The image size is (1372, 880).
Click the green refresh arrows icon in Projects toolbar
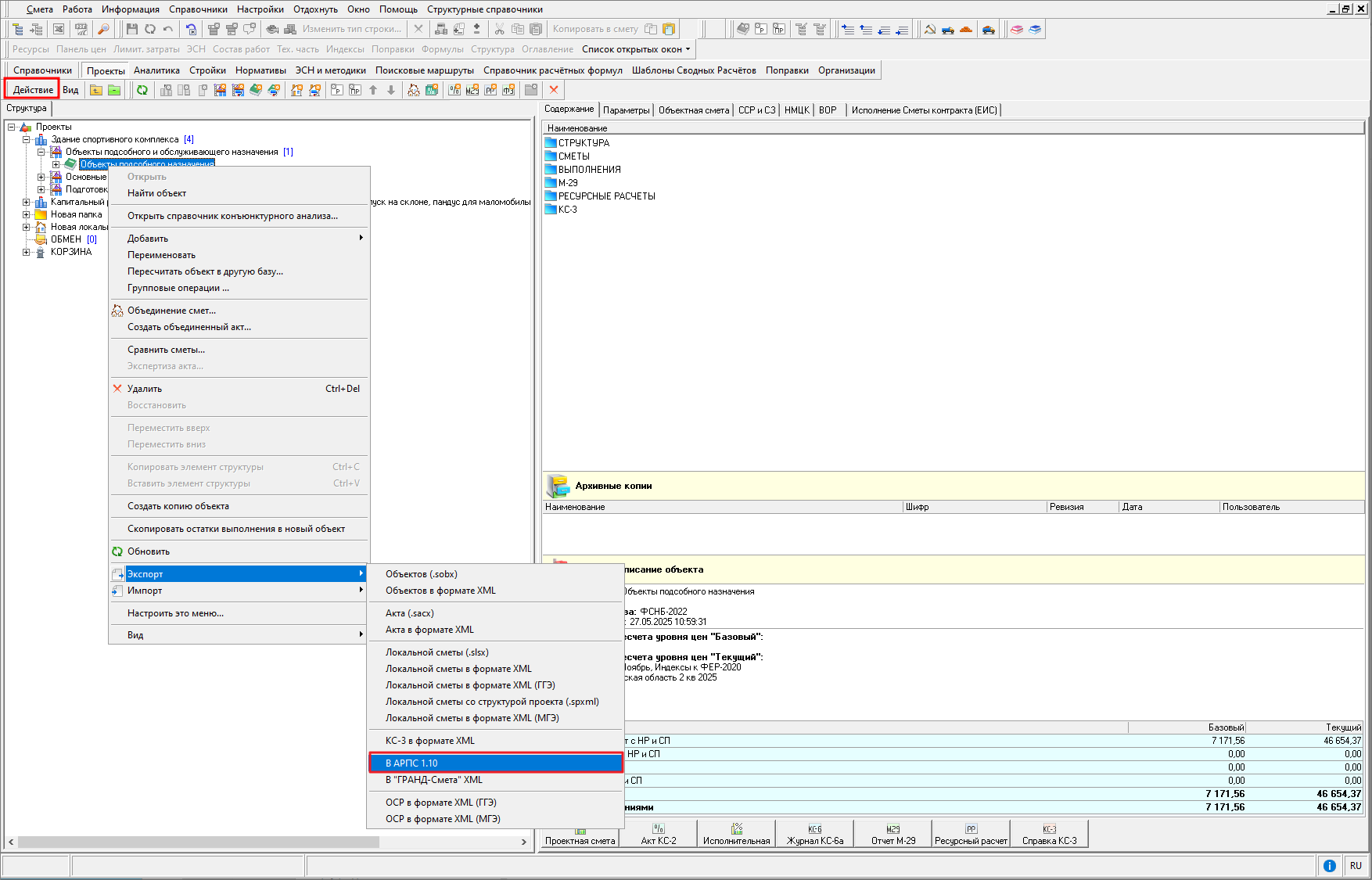point(142,90)
